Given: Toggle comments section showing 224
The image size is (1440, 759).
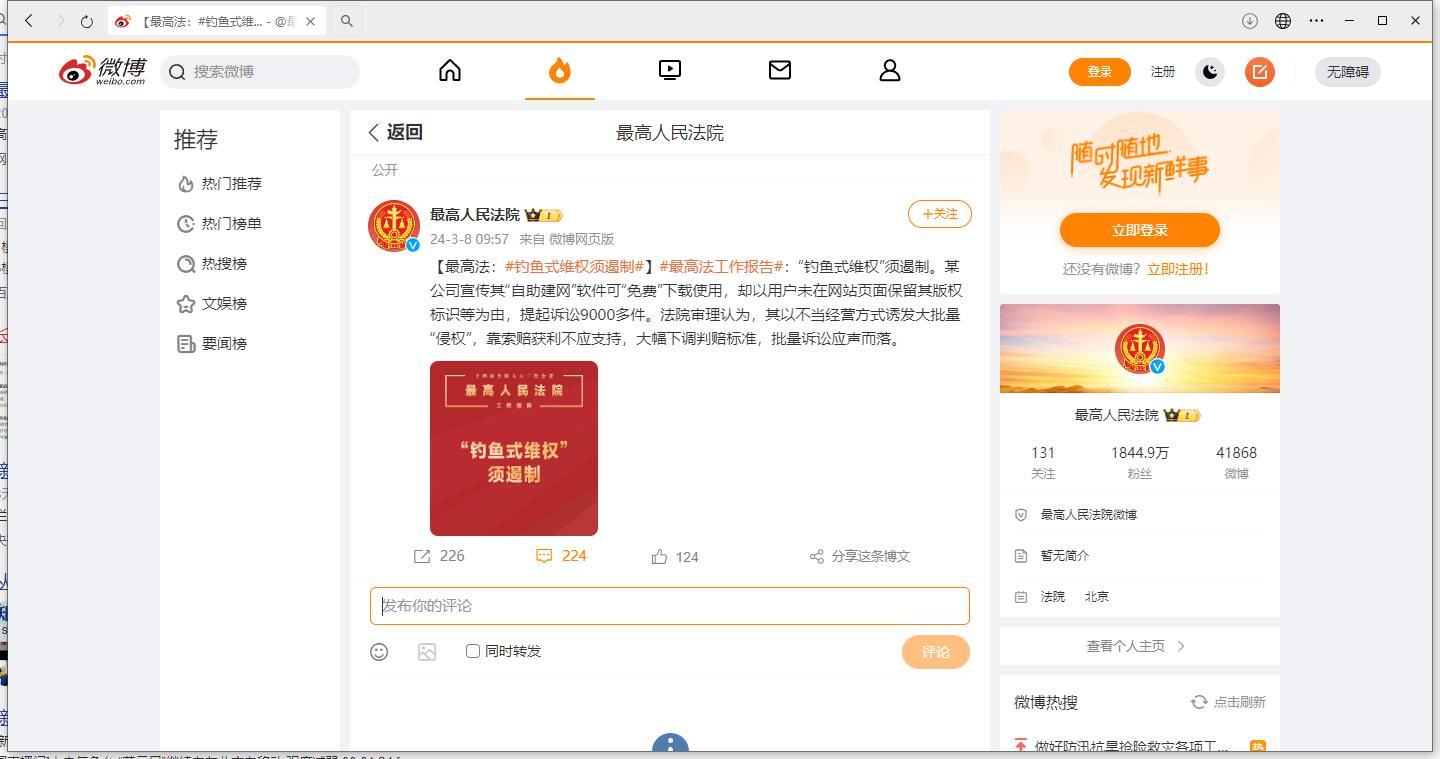Looking at the screenshot, I should 545,556.
